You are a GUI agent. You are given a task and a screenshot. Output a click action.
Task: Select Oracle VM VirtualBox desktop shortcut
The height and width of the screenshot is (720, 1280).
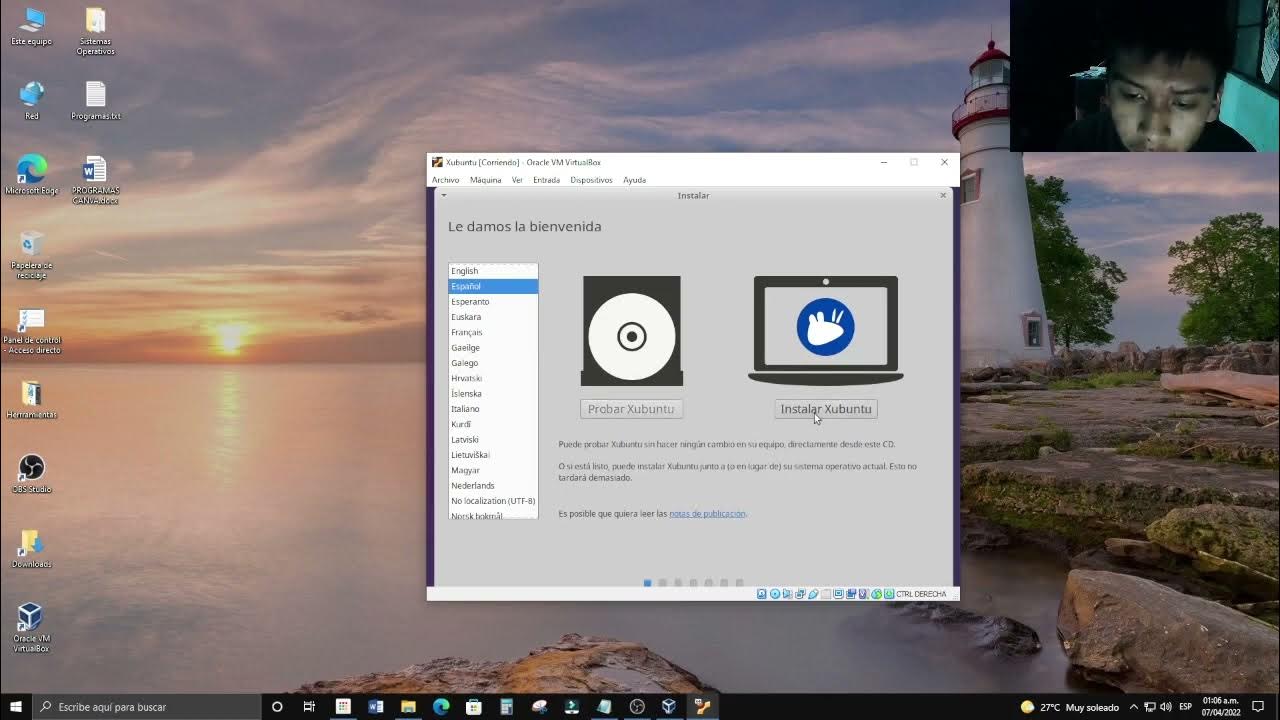click(x=32, y=628)
